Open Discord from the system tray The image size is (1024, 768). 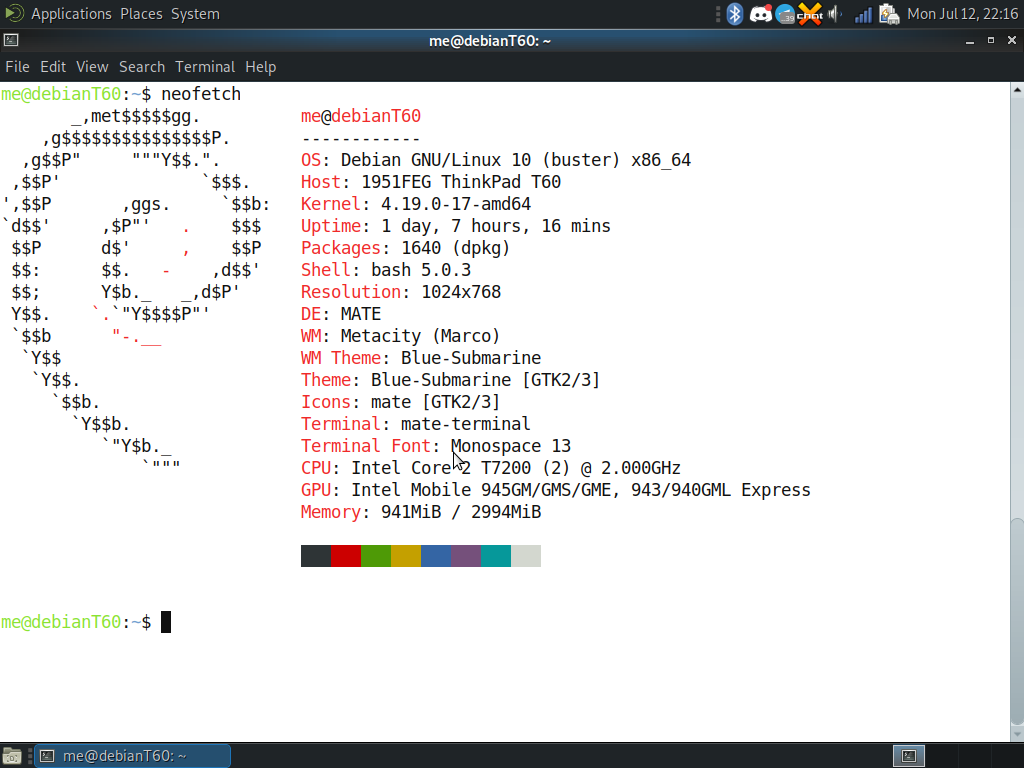coord(761,14)
